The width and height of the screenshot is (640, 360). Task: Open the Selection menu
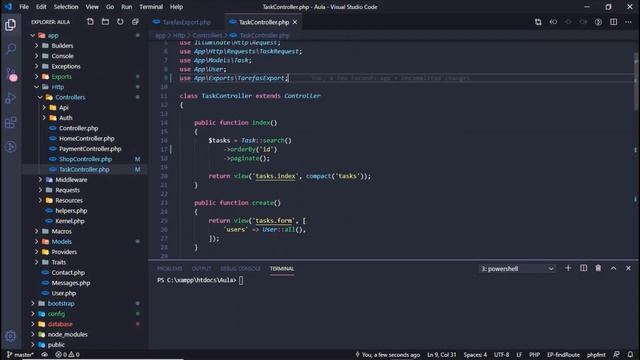66,7
